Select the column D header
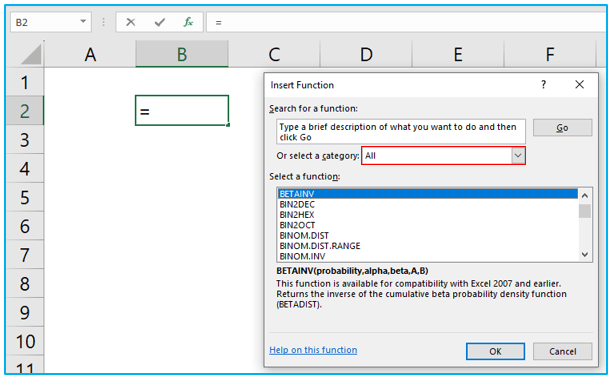 point(366,54)
